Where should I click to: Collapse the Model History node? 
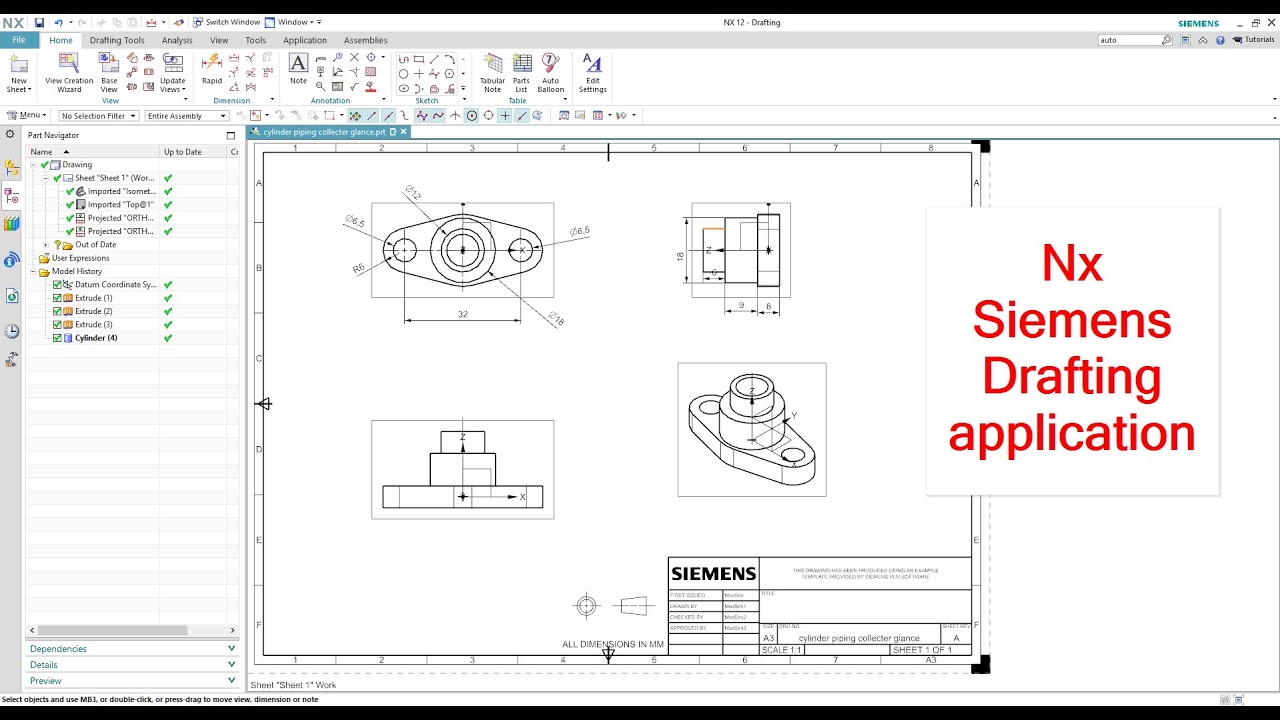pyautogui.click(x=33, y=272)
